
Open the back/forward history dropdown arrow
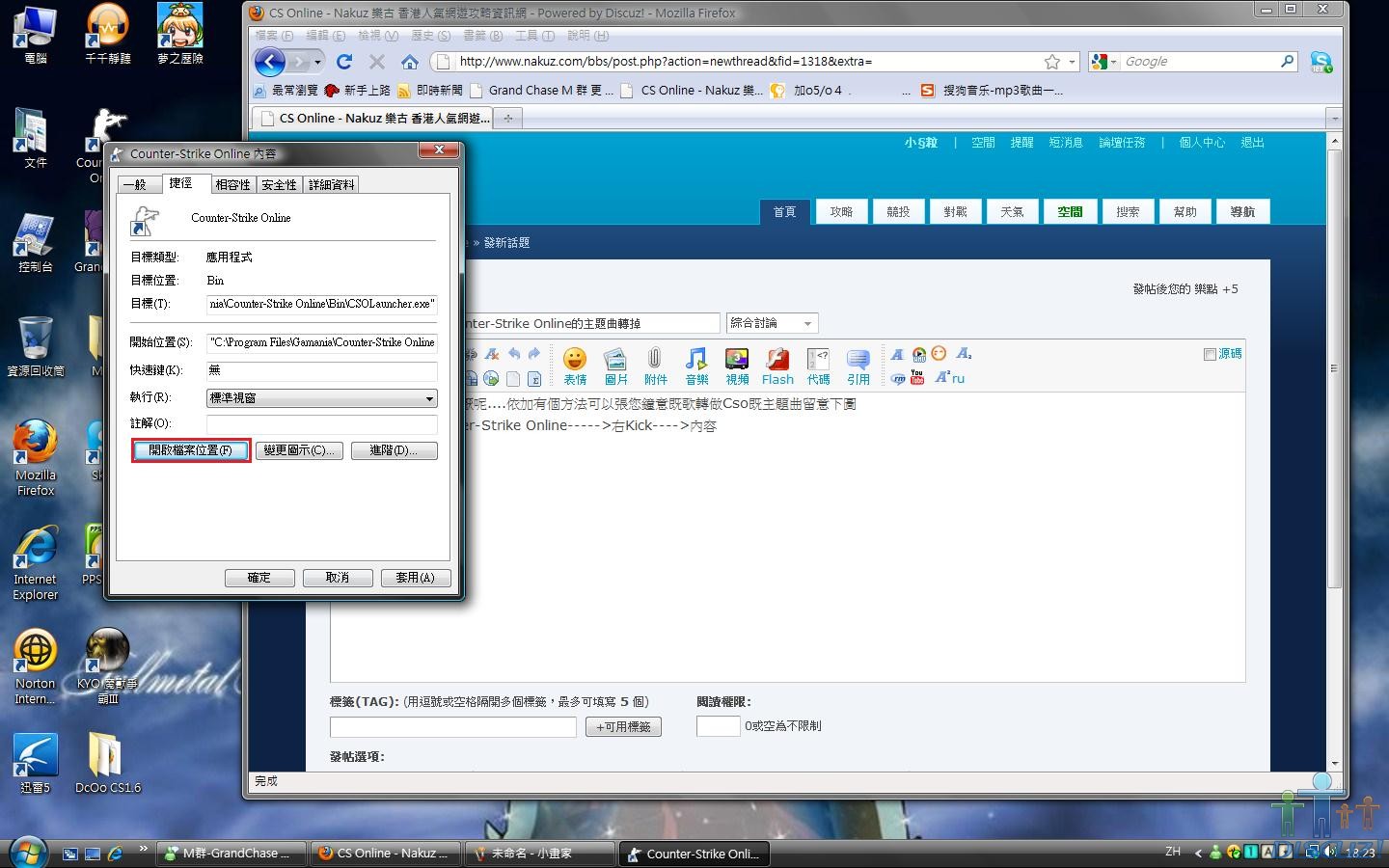317,62
